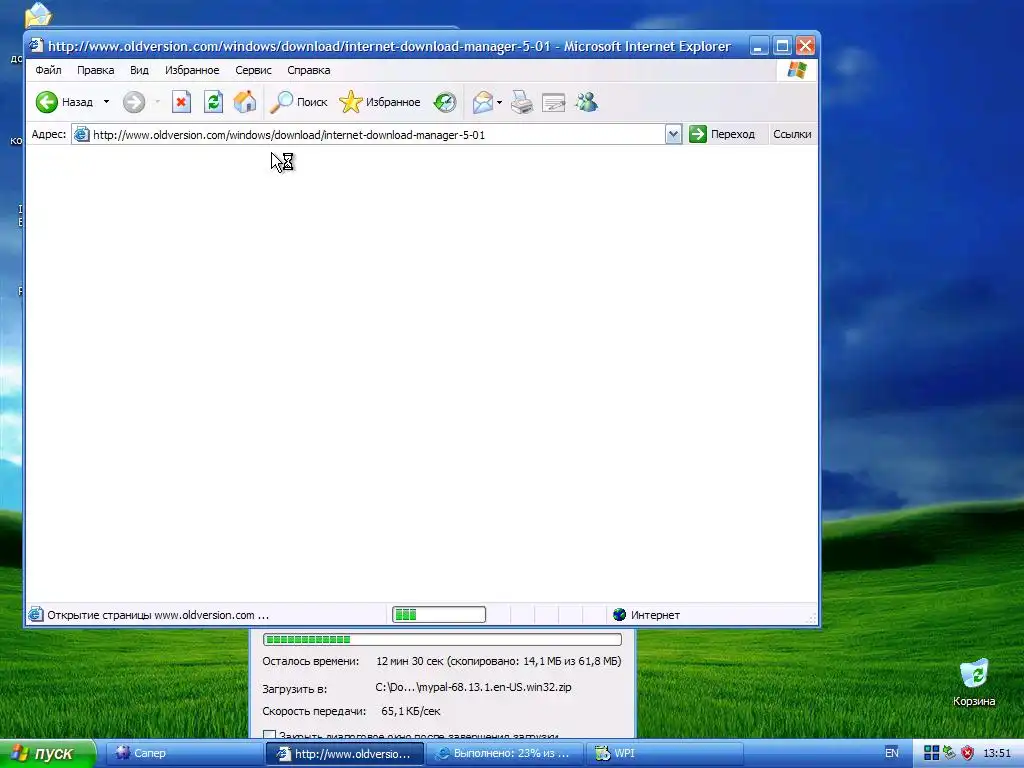
Task: Click the 13:51 system clock
Action: click(x=997, y=753)
